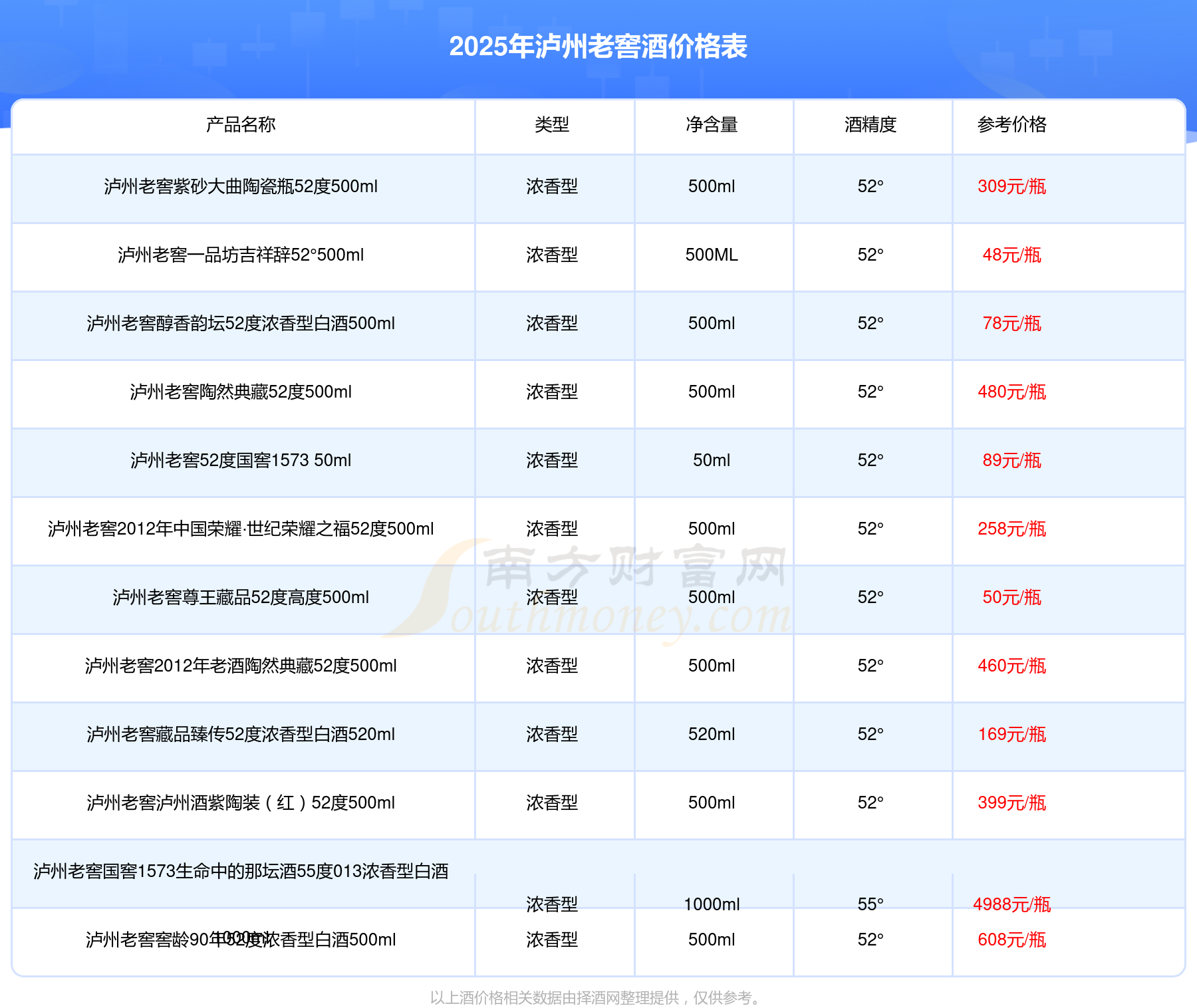This screenshot has height=1008, width=1197.
Task: Click the price "309元/瓶"
Action: [1012, 186]
